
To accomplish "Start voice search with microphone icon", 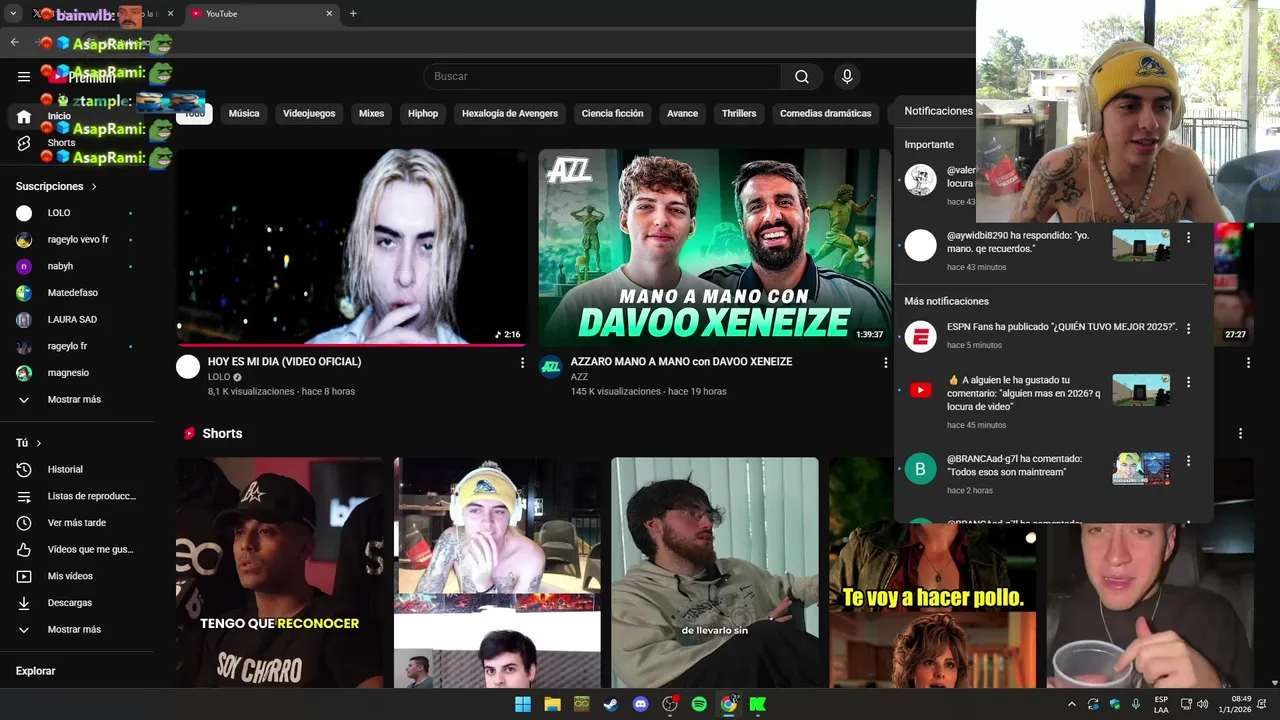I will [x=847, y=76].
